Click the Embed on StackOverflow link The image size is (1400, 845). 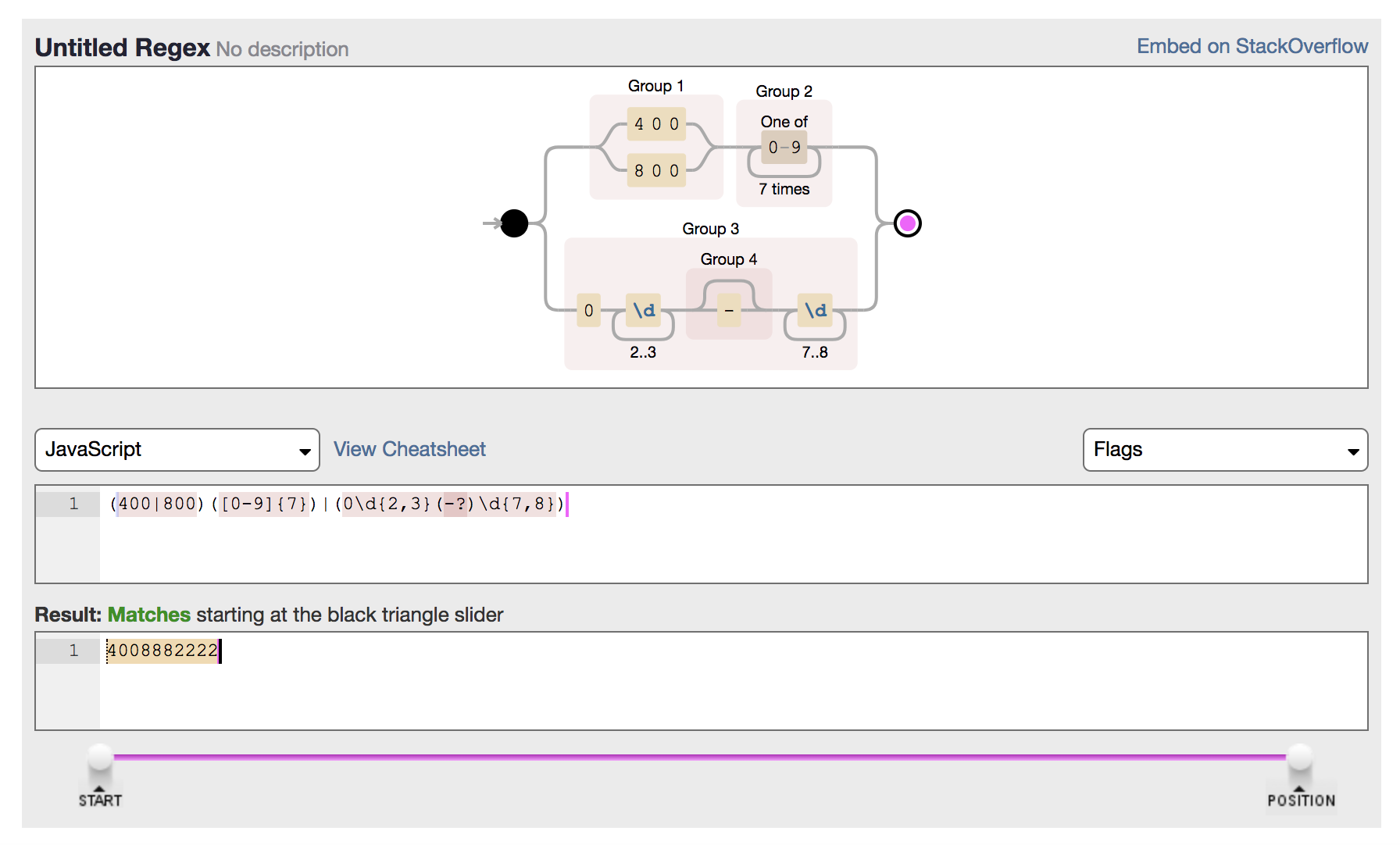(x=1252, y=46)
